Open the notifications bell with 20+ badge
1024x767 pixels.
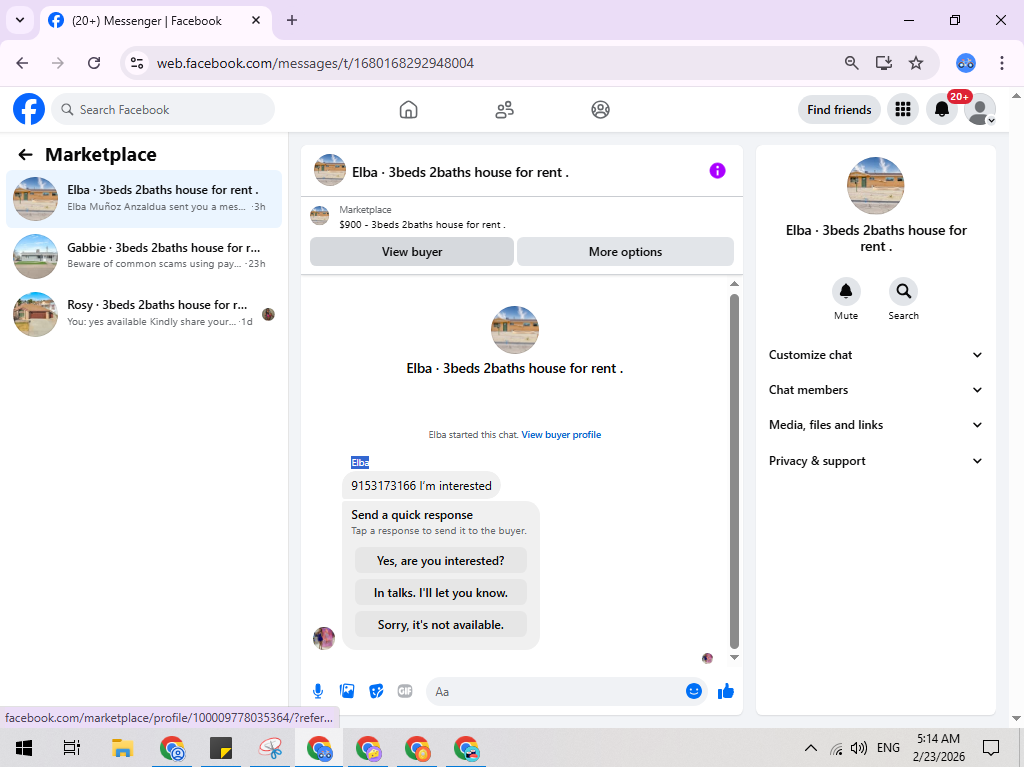tap(942, 110)
